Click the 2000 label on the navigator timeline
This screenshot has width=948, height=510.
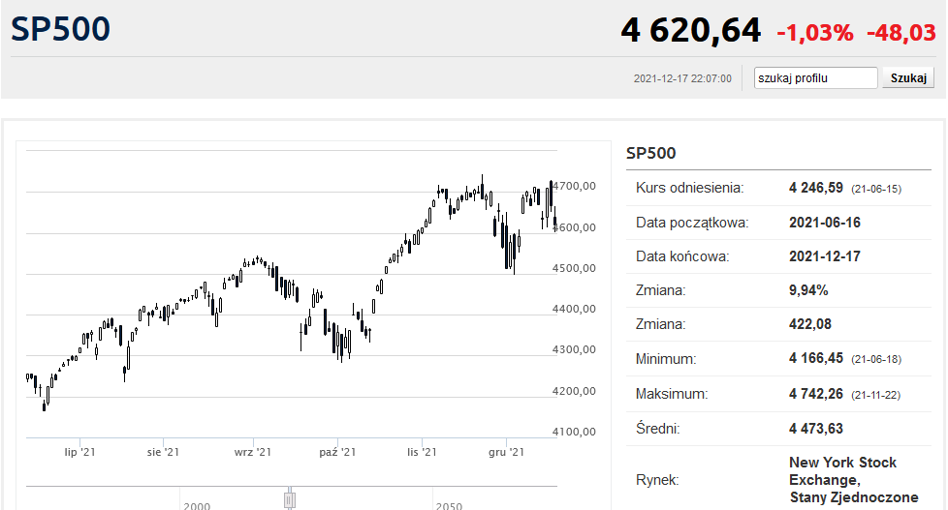point(197,506)
